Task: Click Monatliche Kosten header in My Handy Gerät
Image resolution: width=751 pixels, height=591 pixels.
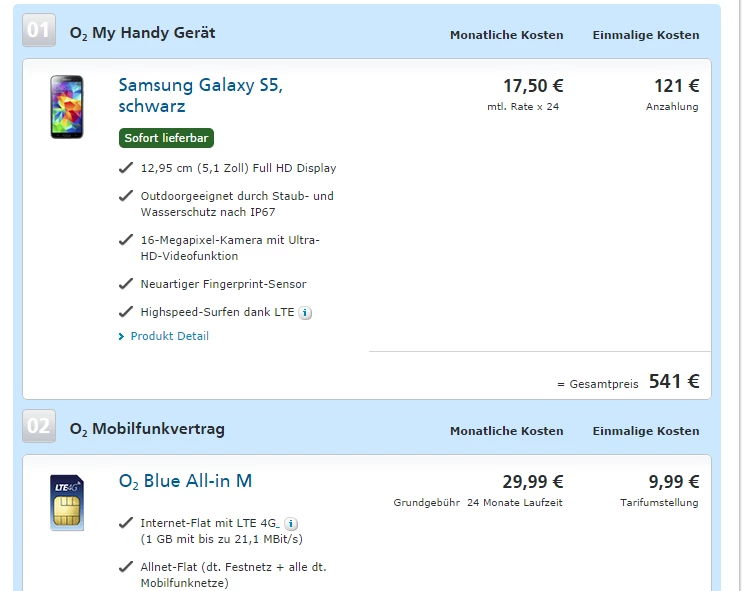Action: coord(506,35)
